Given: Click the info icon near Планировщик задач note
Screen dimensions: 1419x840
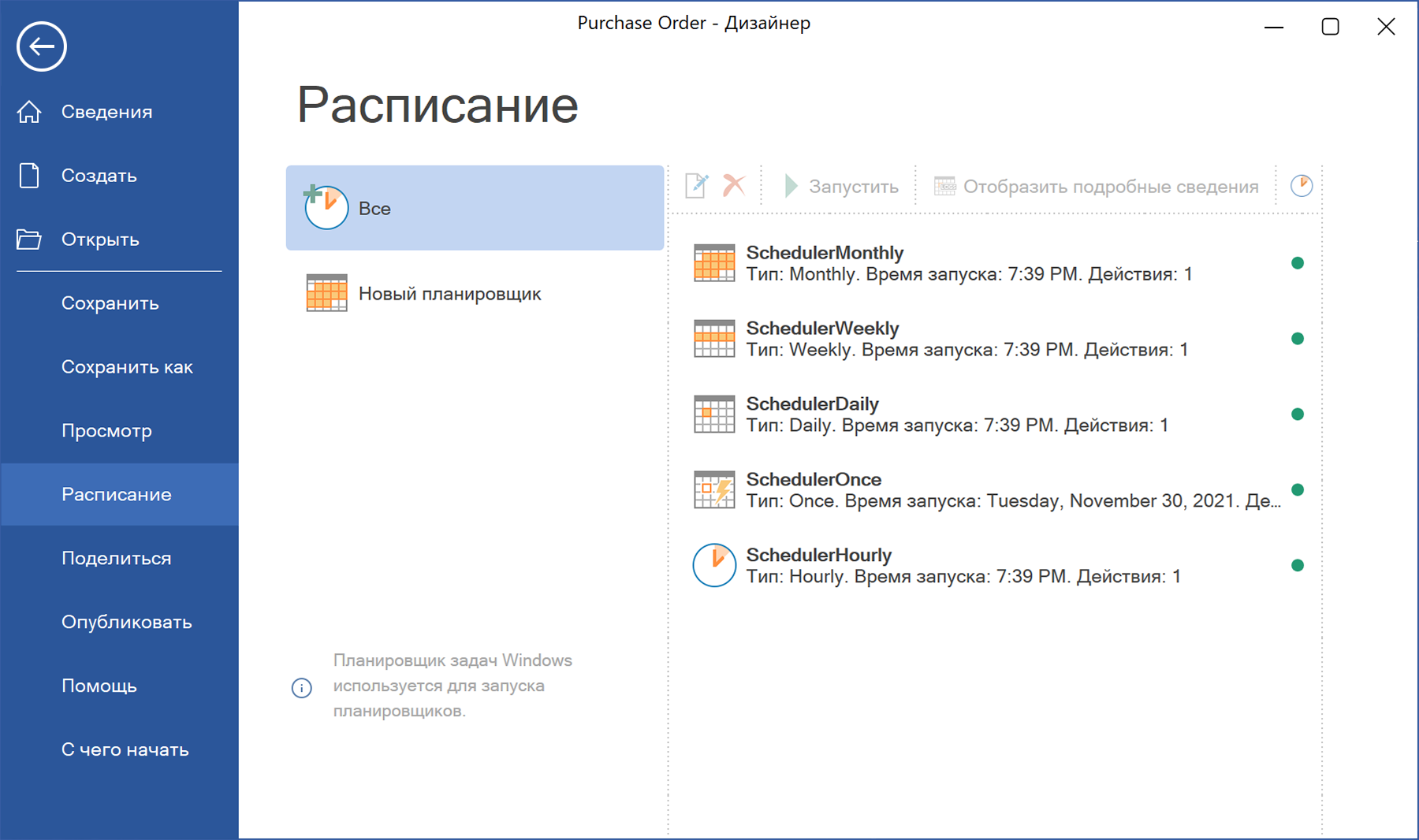Looking at the screenshot, I should pos(302,688).
